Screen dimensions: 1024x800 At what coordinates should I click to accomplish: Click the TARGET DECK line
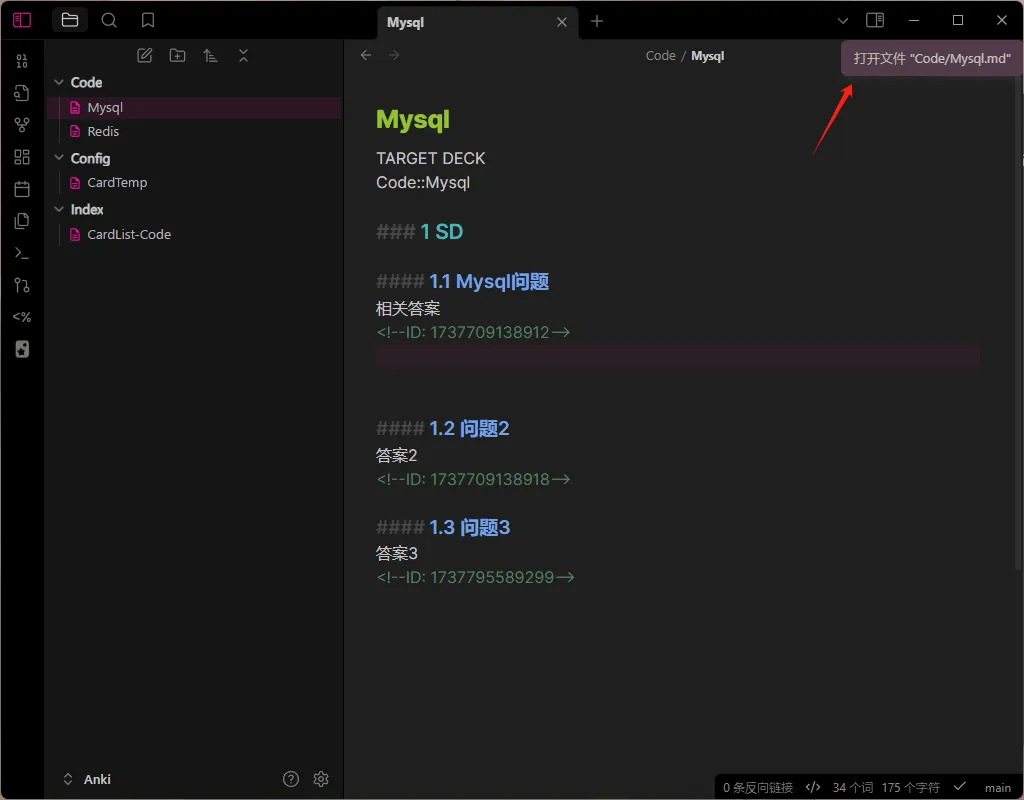pyautogui.click(x=430, y=159)
